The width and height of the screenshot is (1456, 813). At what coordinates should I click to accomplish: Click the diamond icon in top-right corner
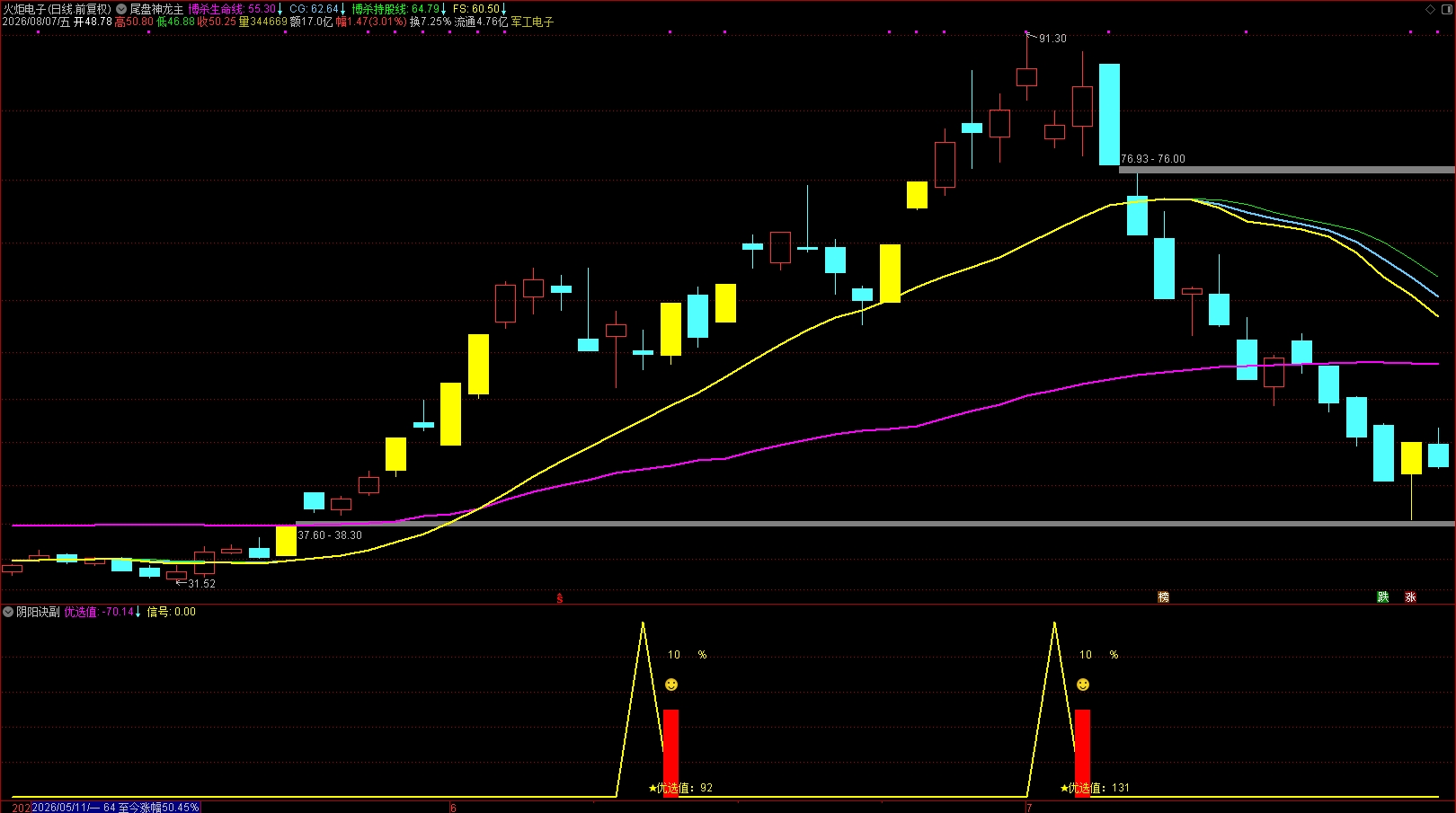click(1430, 9)
